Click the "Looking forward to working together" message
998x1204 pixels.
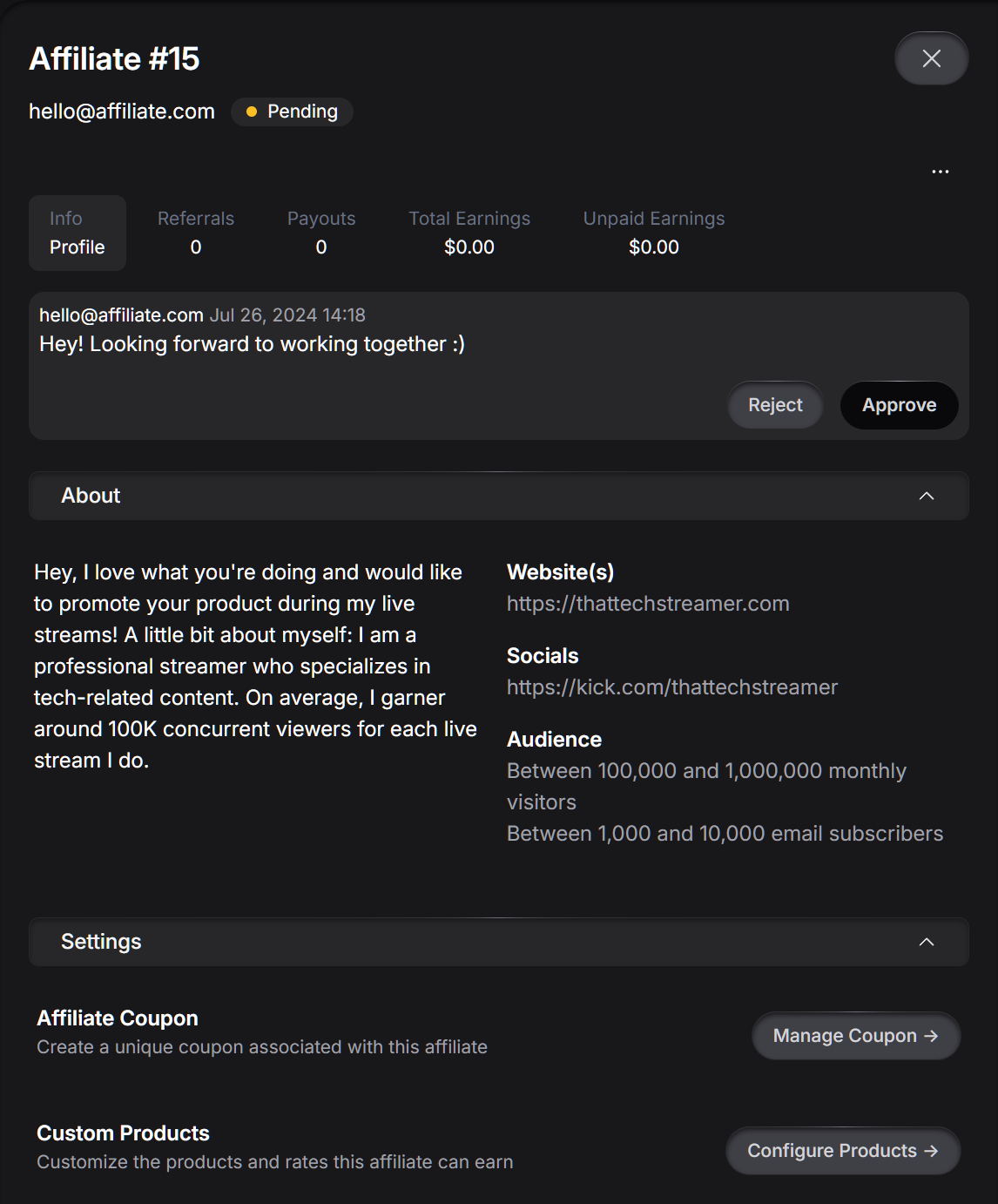(252, 344)
